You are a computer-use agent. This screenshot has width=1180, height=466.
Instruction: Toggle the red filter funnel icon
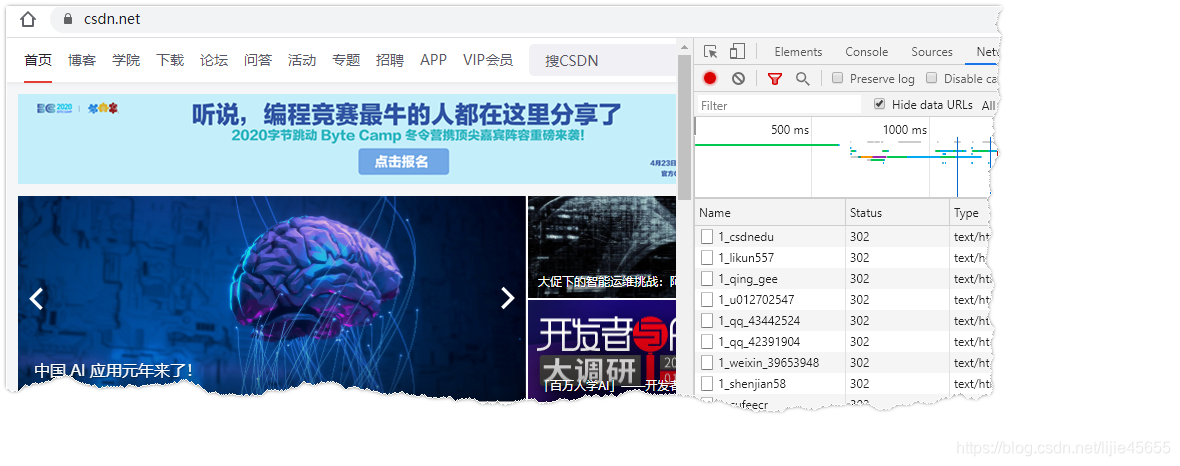click(774, 78)
